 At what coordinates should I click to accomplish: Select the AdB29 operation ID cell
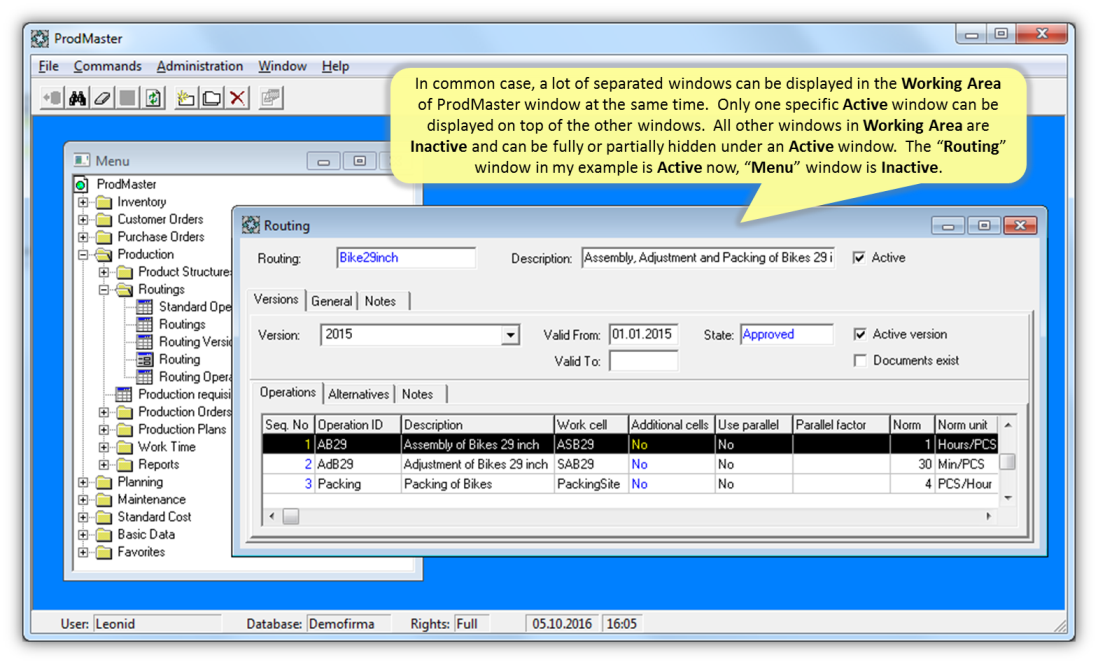point(358,464)
